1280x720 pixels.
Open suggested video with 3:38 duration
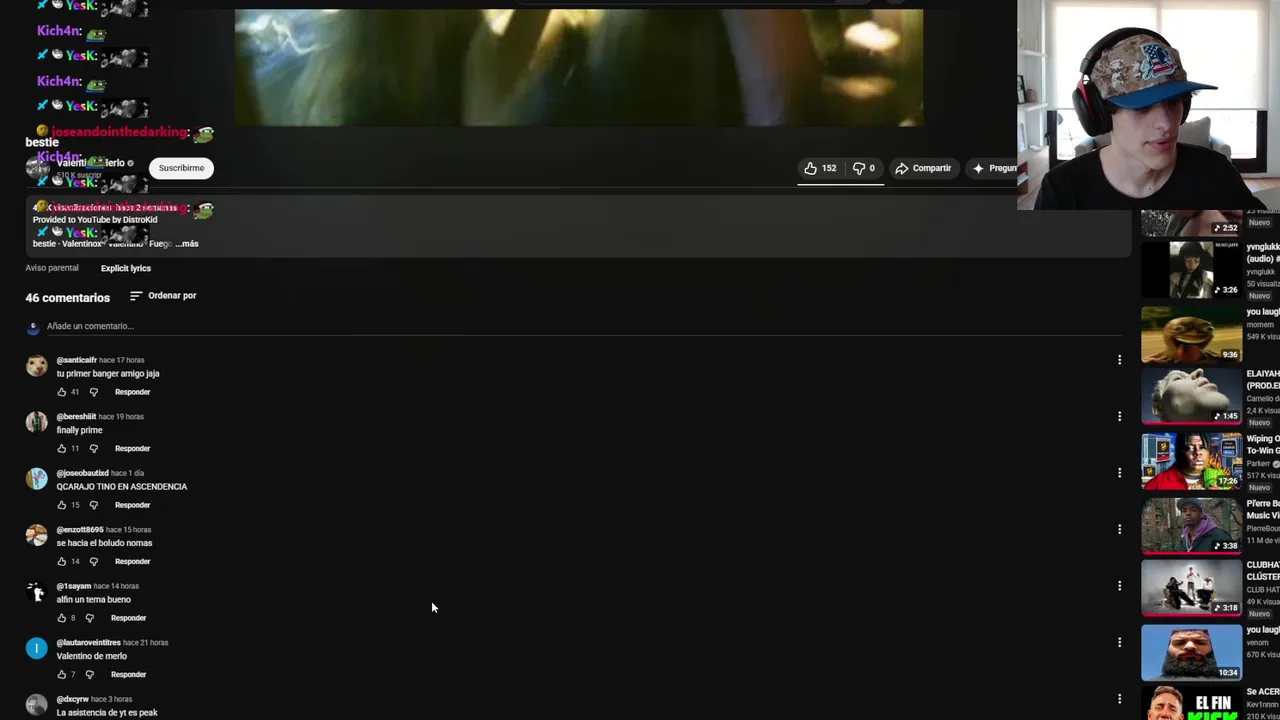pyautogui.click(x=1191, y=525)
